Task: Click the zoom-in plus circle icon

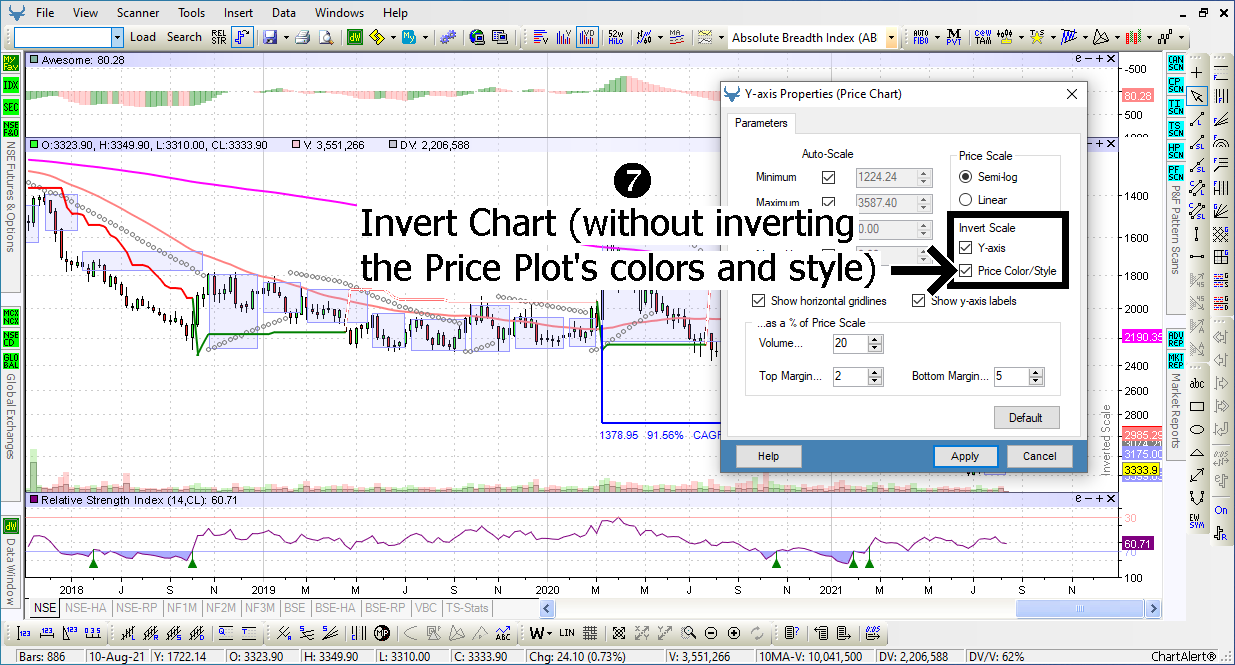Action: click(734, 632)
